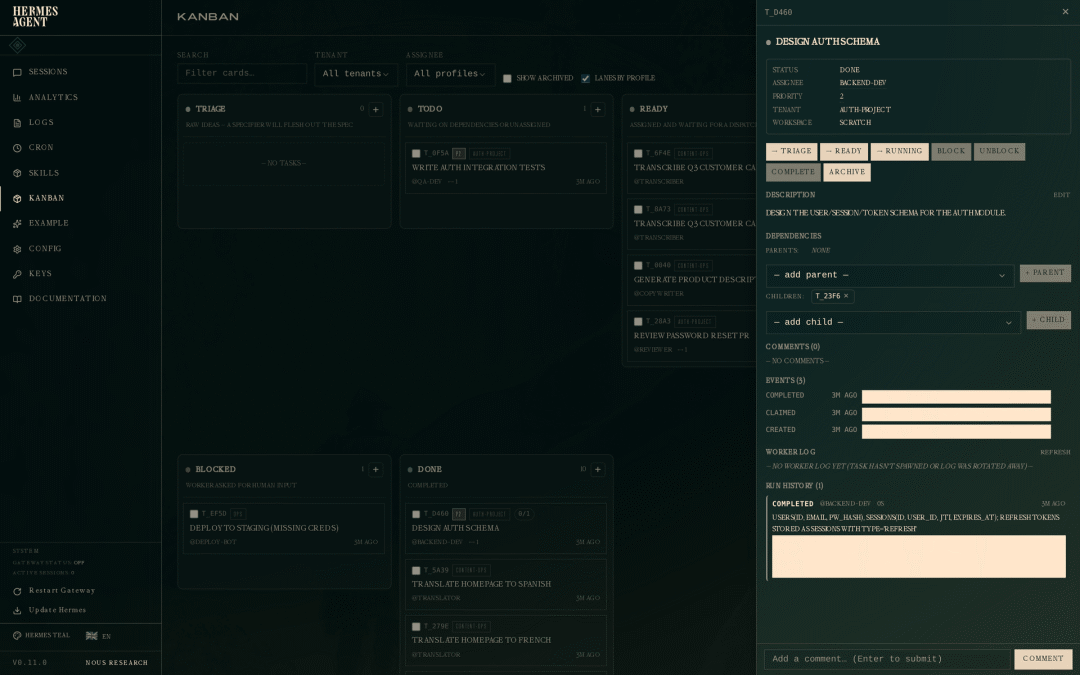Select checkbox on card T_5A39
The width and height of the screenshot is (1080, 675).
416,570
